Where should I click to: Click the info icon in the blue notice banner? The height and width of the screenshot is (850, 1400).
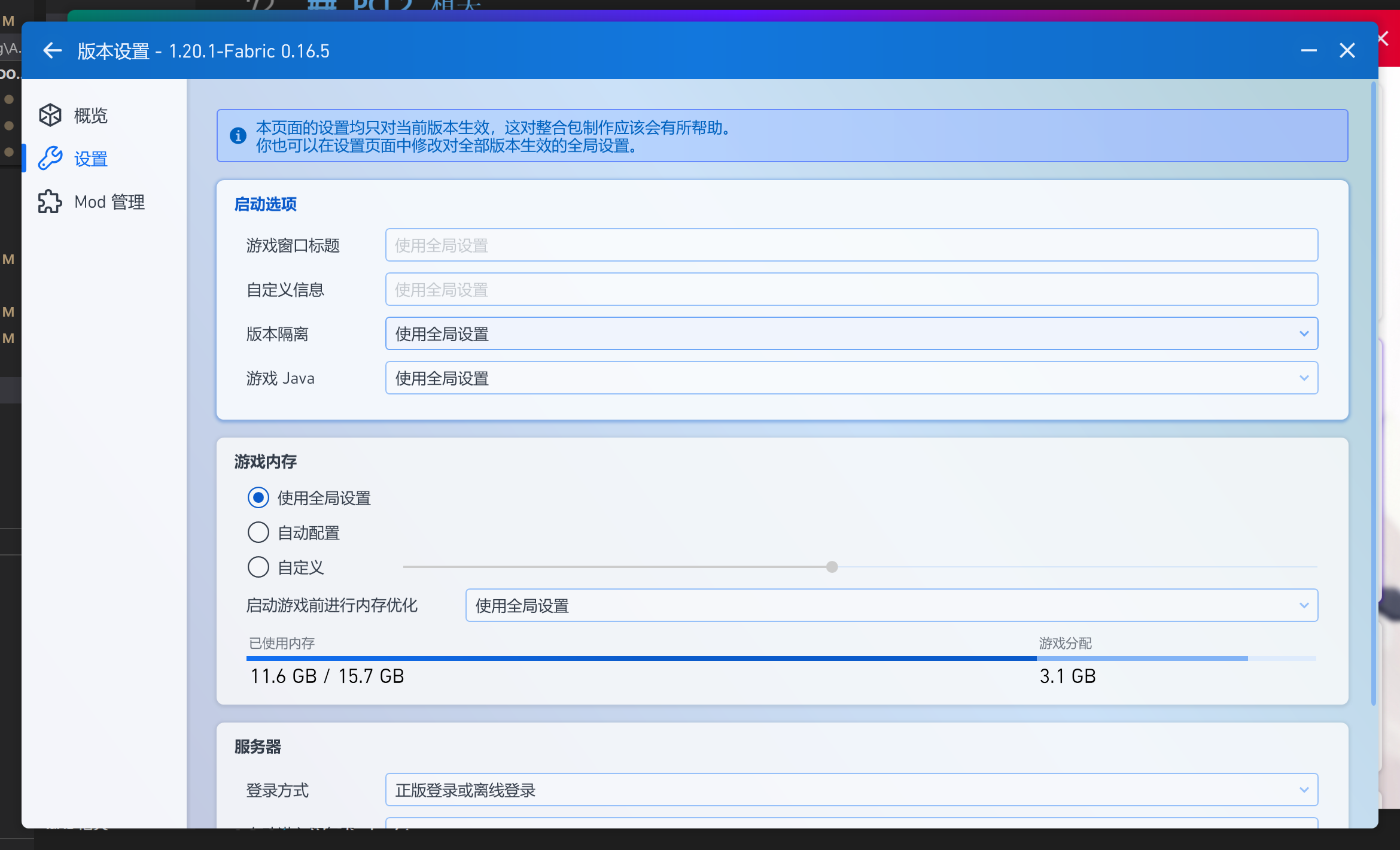click(238, 135)
